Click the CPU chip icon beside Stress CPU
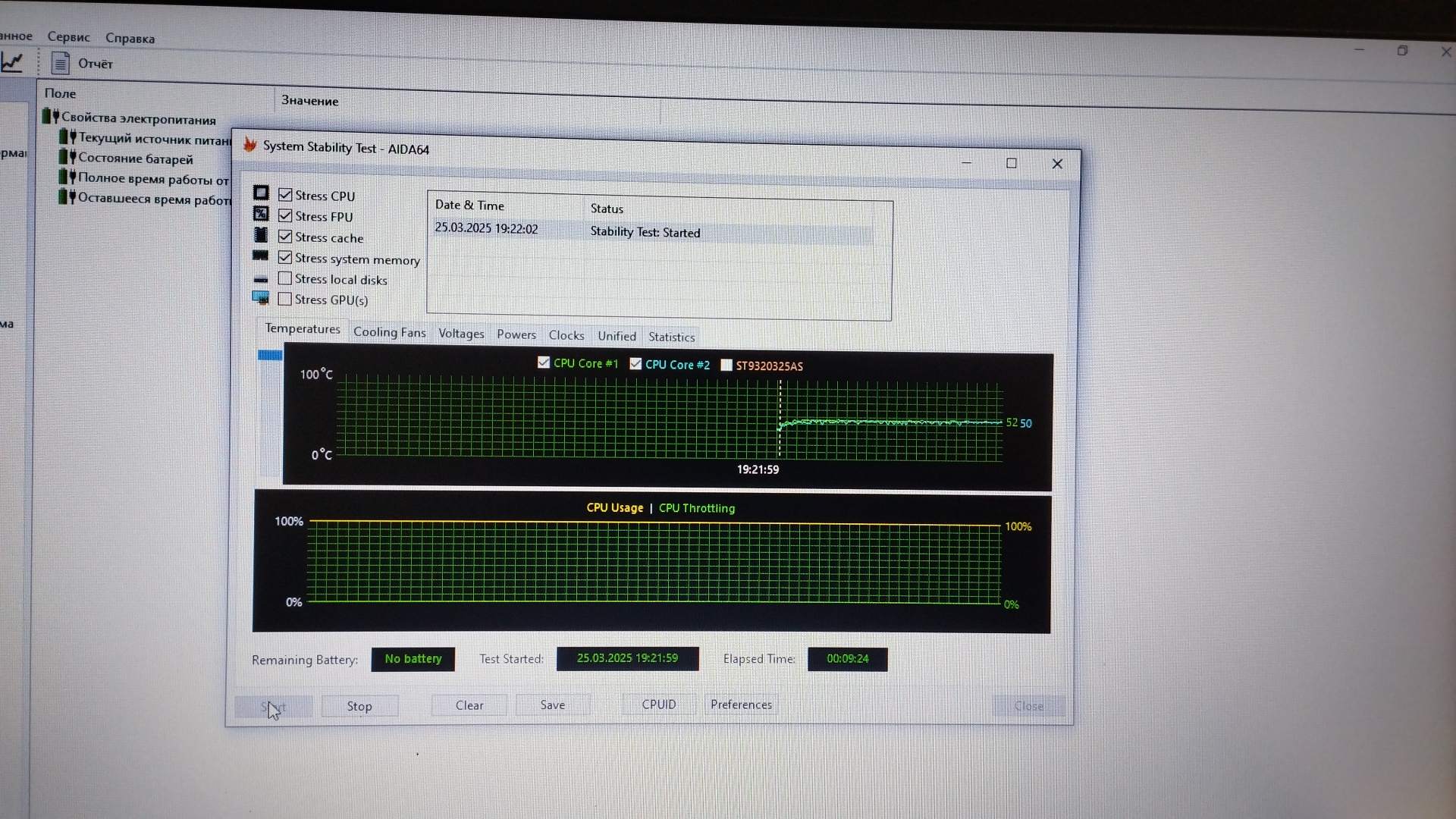The width and height of the screenshot is (1456, 819). 261,193
